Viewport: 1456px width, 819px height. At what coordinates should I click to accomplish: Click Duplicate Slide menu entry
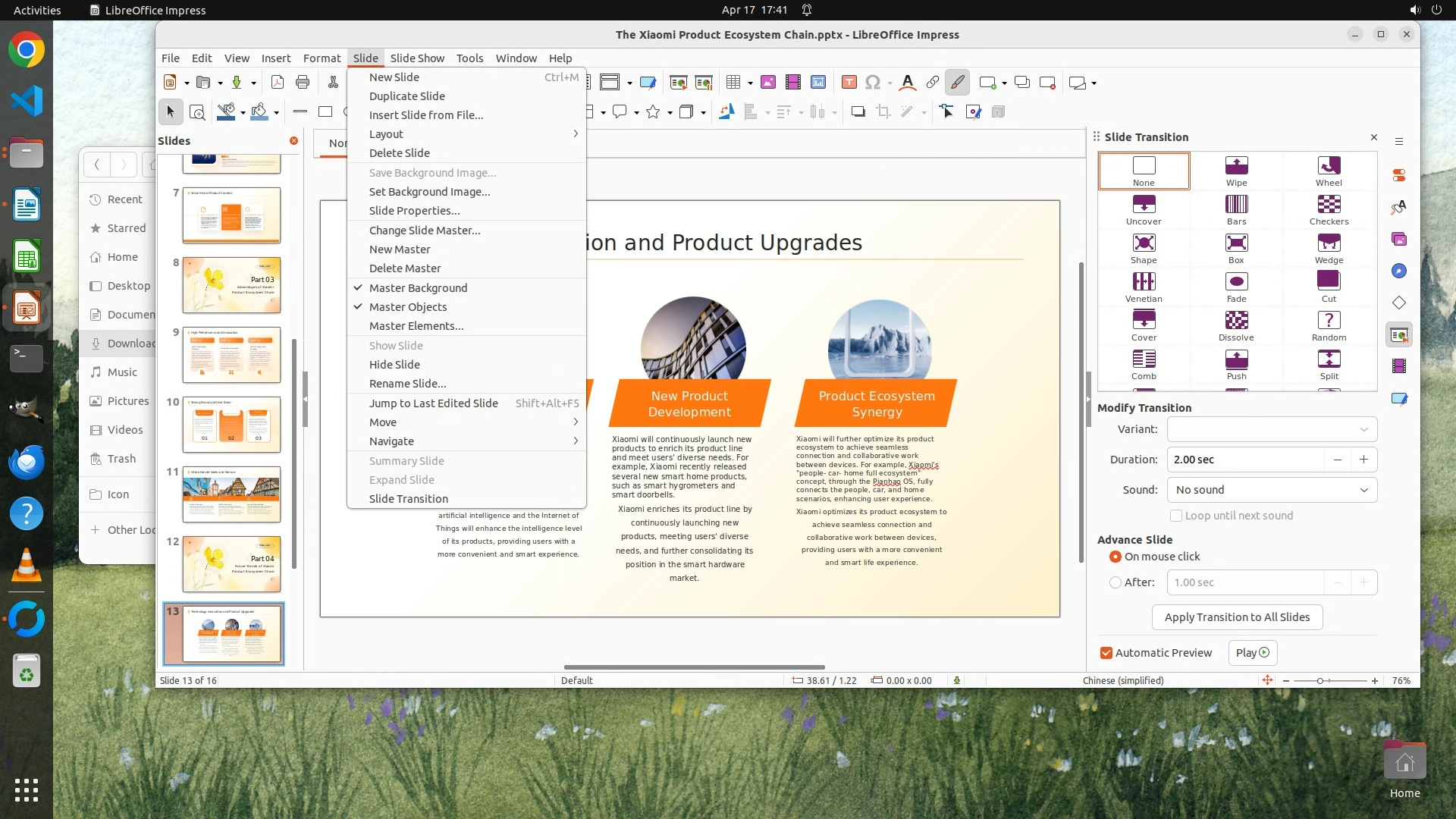pos(407,96)
